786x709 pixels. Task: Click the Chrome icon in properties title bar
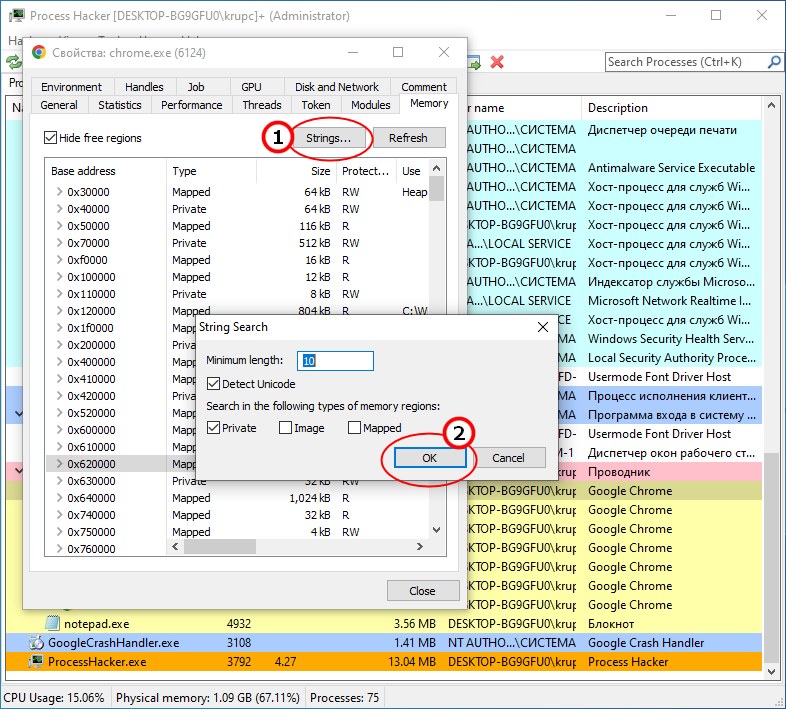[39, 53]
